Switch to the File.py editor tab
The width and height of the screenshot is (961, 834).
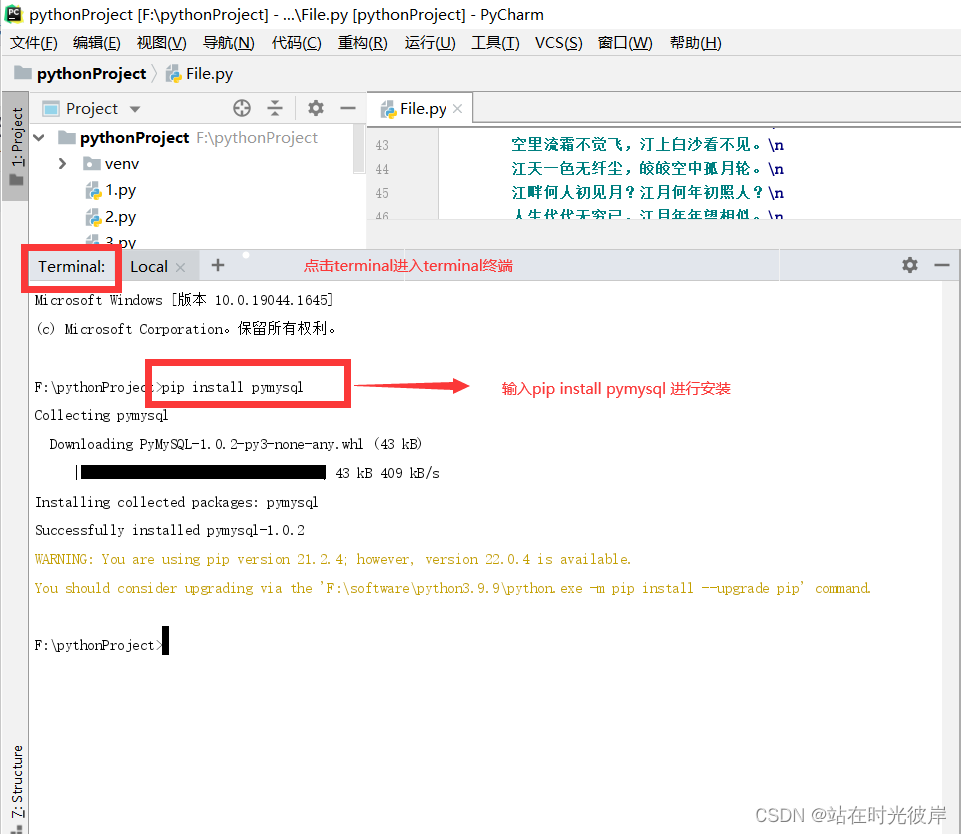click(422, 109)
